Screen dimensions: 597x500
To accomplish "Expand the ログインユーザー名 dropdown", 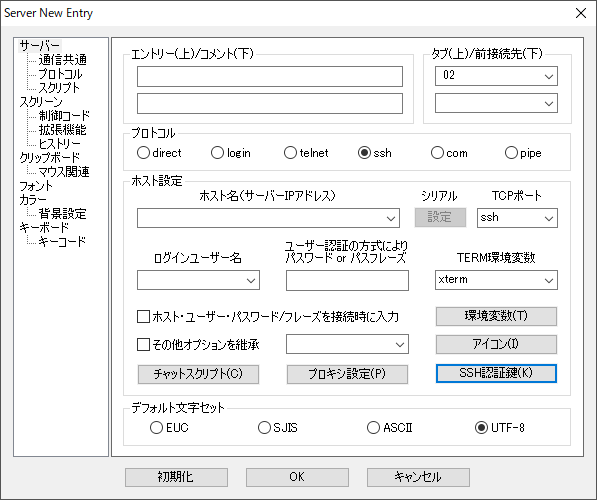I will coord(198,280).
